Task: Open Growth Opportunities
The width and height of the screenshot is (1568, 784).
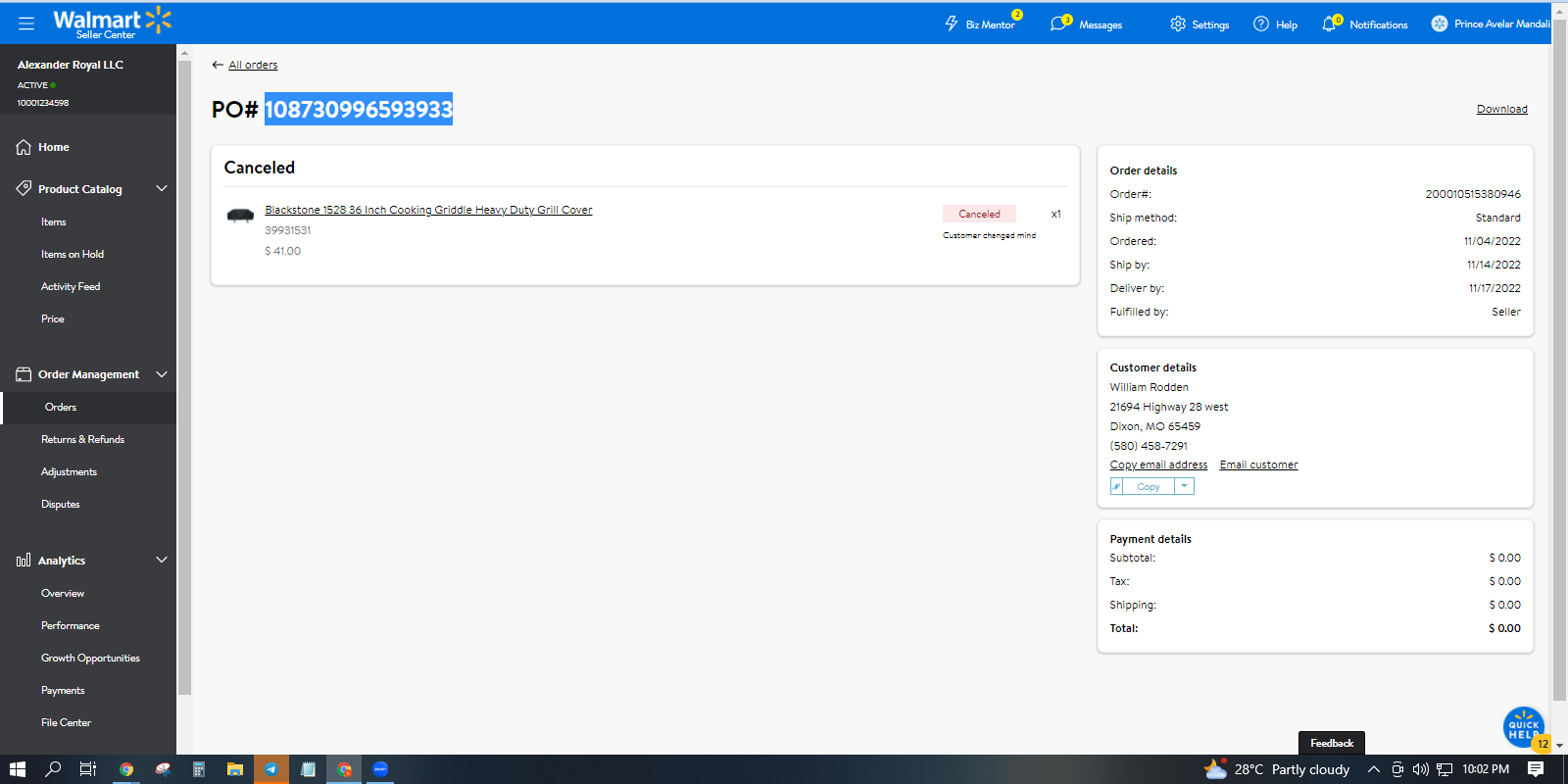Action: point(90,658)
